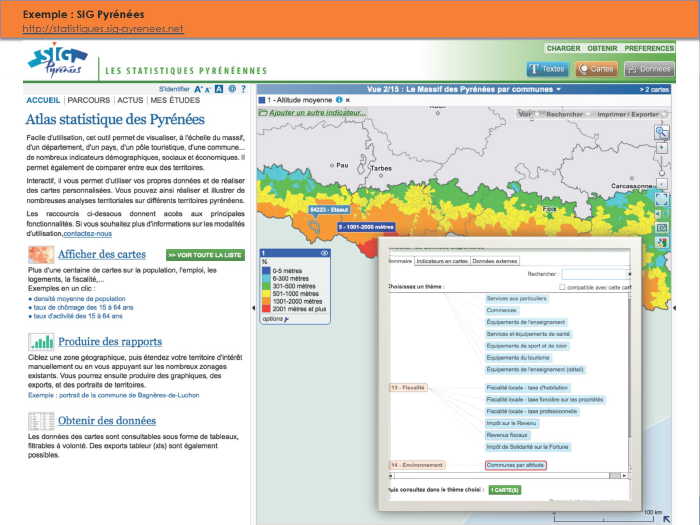The width and height of the screenshot is (700, 525).
Task: Decrease text size with the small A icon
Action: point(208,90)
